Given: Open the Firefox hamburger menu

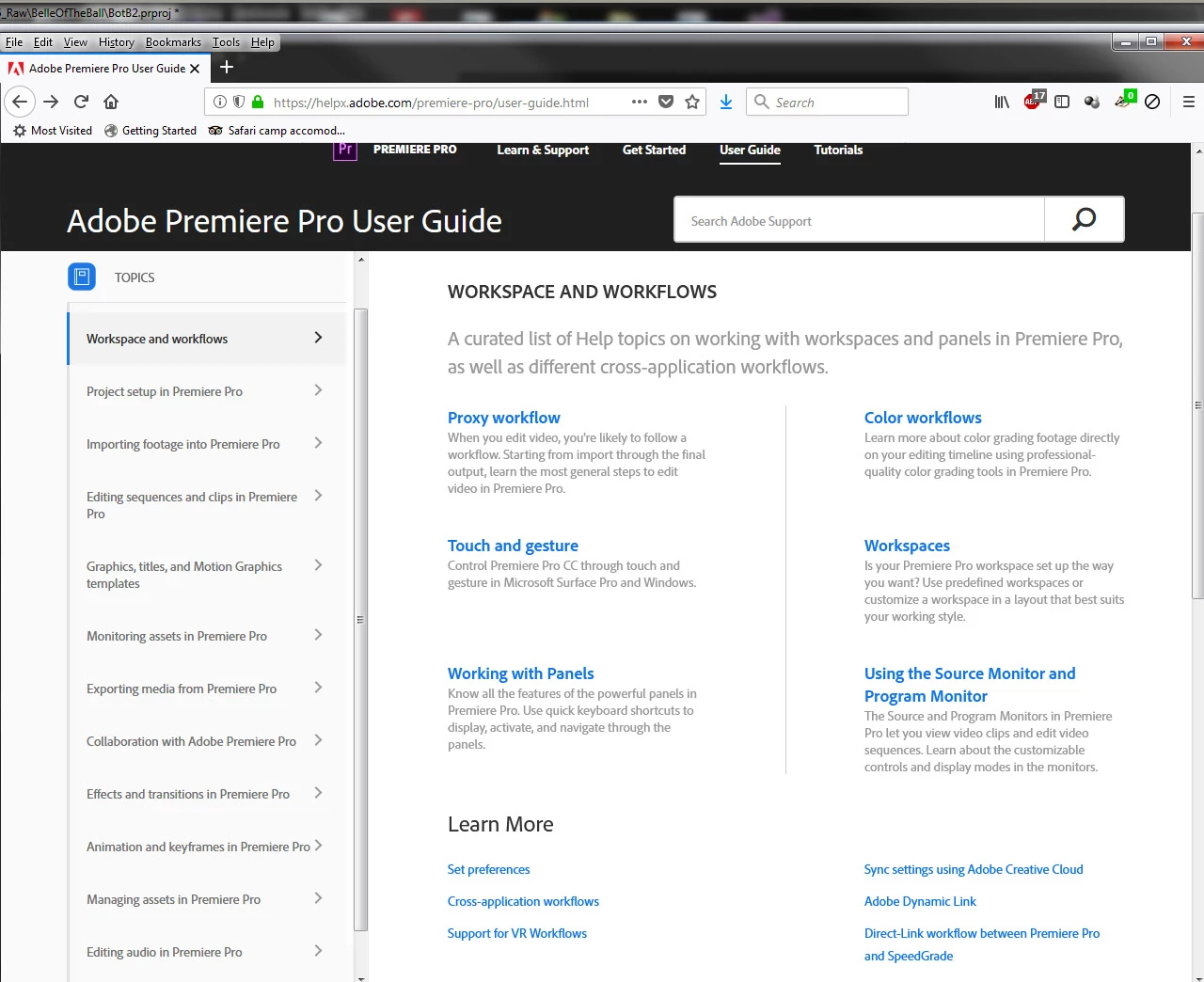Looking at the screenshot, I should point(1188,102).
